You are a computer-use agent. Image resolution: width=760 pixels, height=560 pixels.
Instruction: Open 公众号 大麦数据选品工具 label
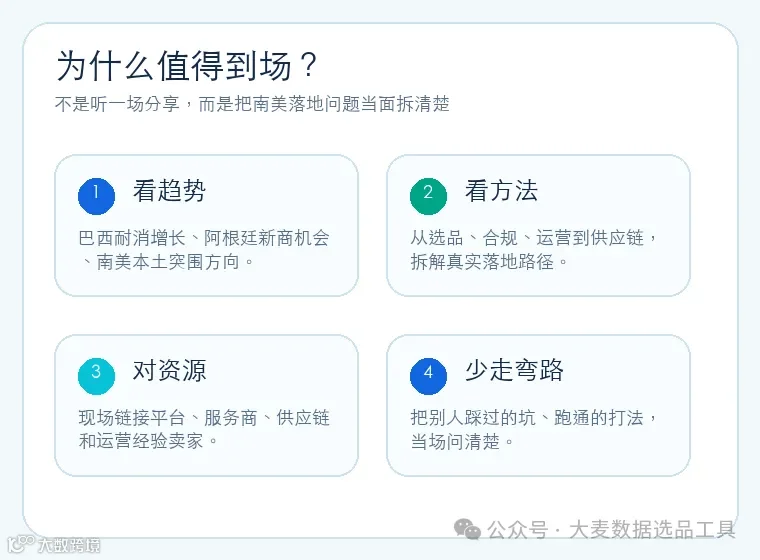pos(611,529)
